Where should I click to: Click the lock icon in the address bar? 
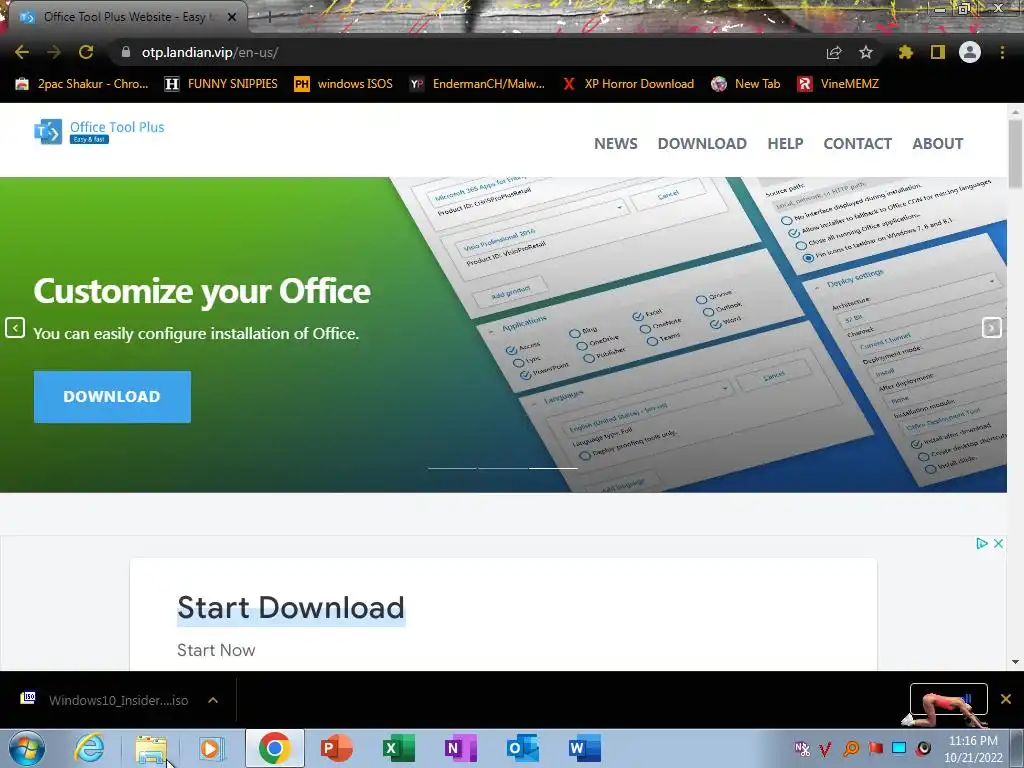point(126,52)
